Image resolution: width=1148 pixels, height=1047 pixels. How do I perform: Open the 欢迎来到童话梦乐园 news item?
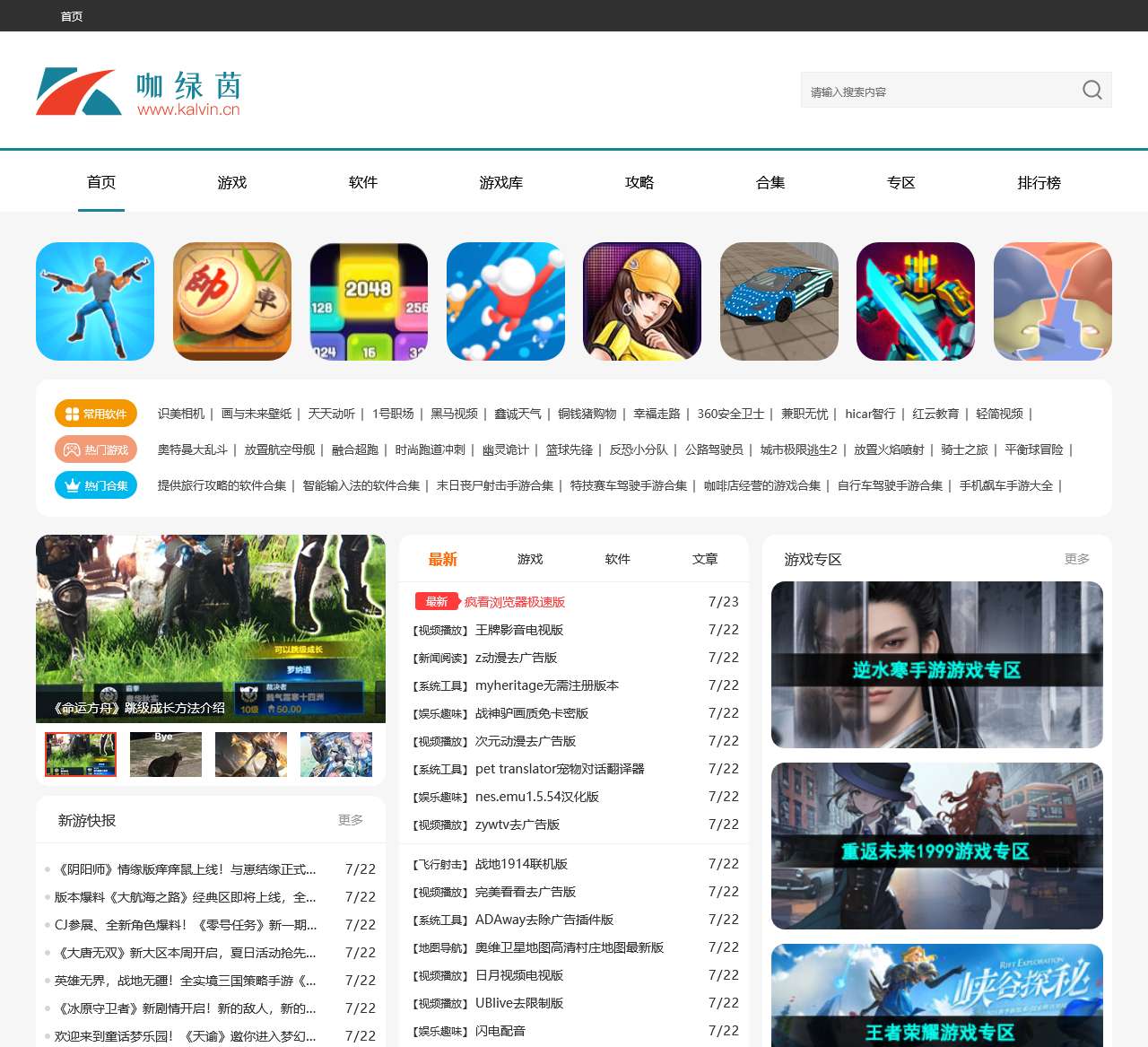click(186, 1036)
